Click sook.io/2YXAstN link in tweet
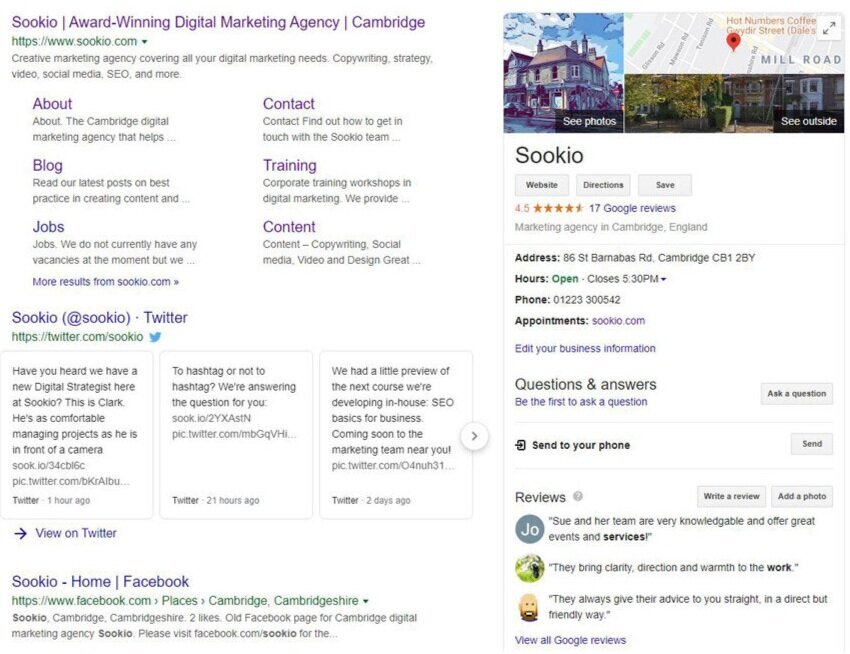The width and height of the screenshot is (850, 654). pos(211,419)
